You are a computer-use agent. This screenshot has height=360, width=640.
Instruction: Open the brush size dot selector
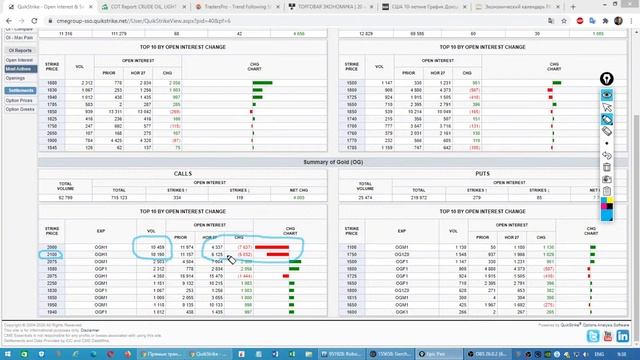607,143
